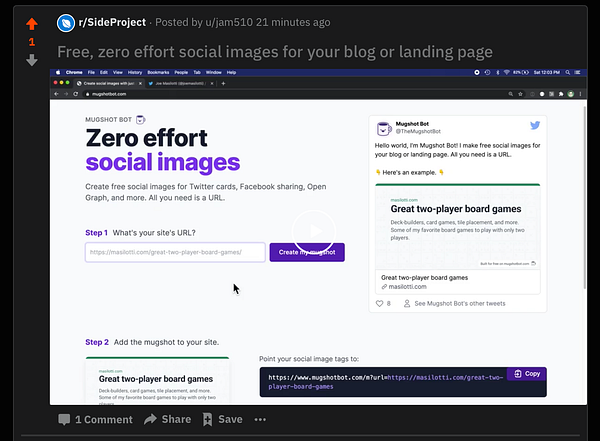The height and width of the screenshot is (441, 600).
Task: Open the r/SideProject subreddit link
Action: click(x=112, y=22)
